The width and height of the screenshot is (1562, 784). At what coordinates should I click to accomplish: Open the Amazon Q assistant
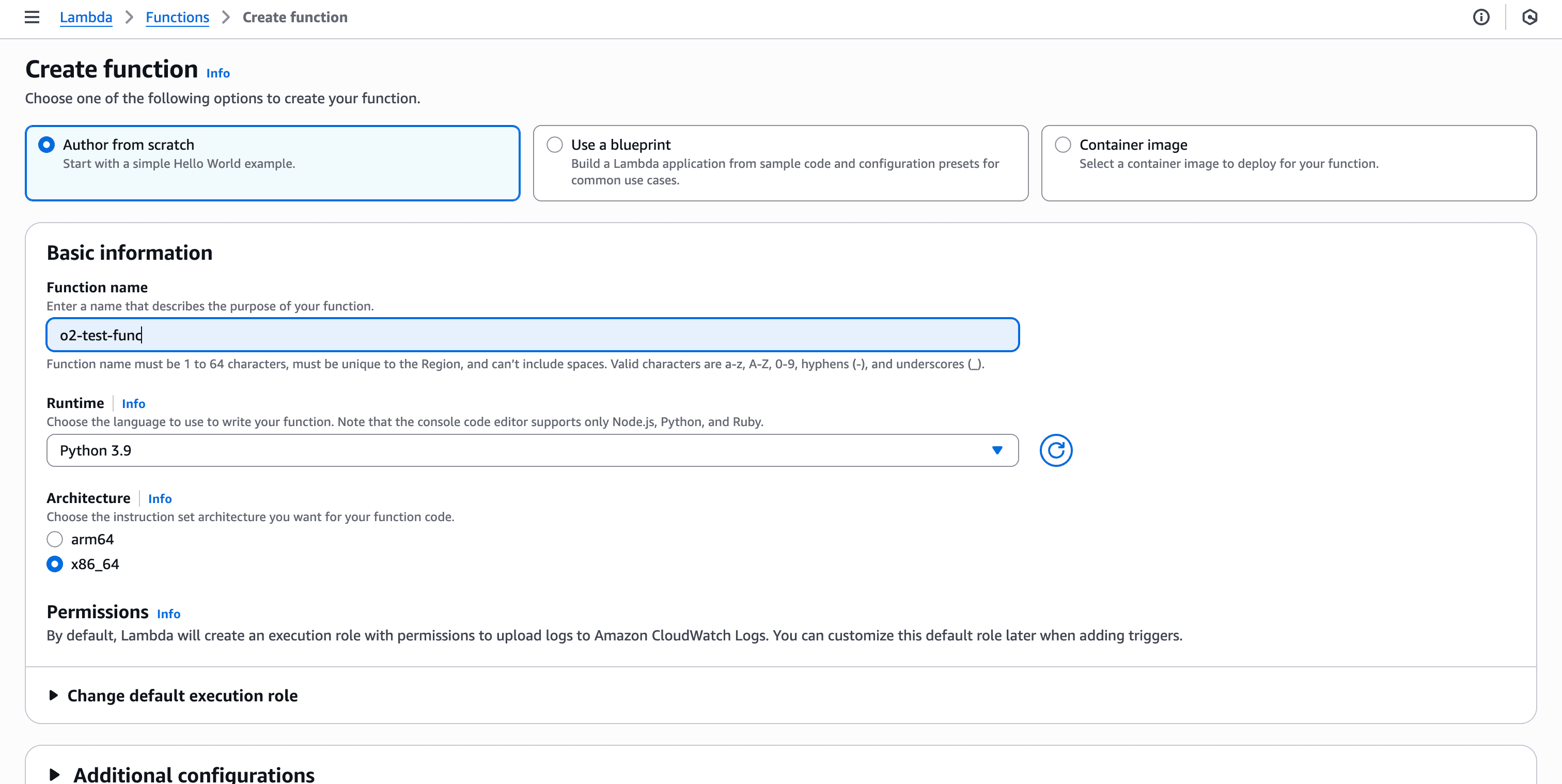(1530, 18)
